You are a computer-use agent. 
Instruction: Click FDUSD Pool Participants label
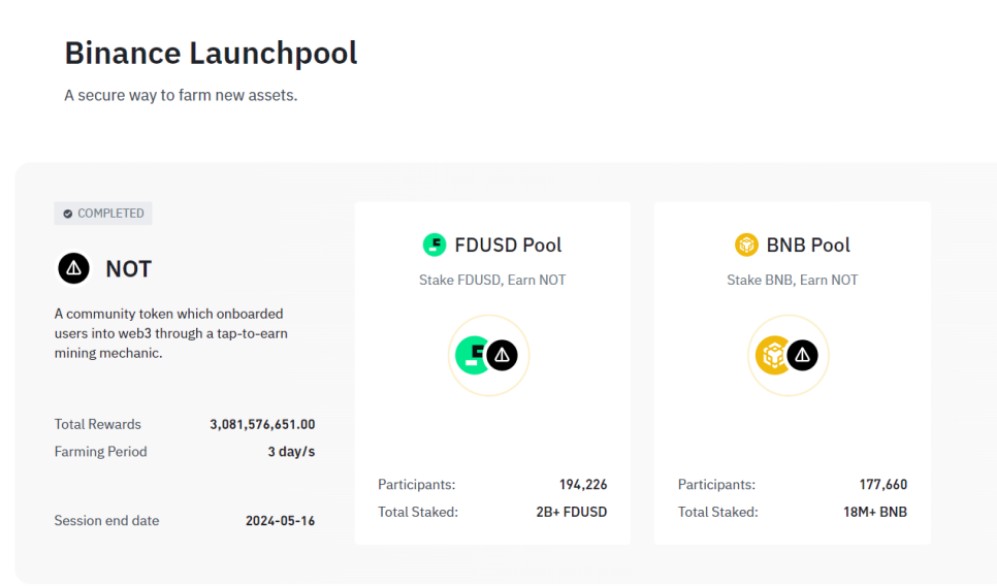click(416, 484)
